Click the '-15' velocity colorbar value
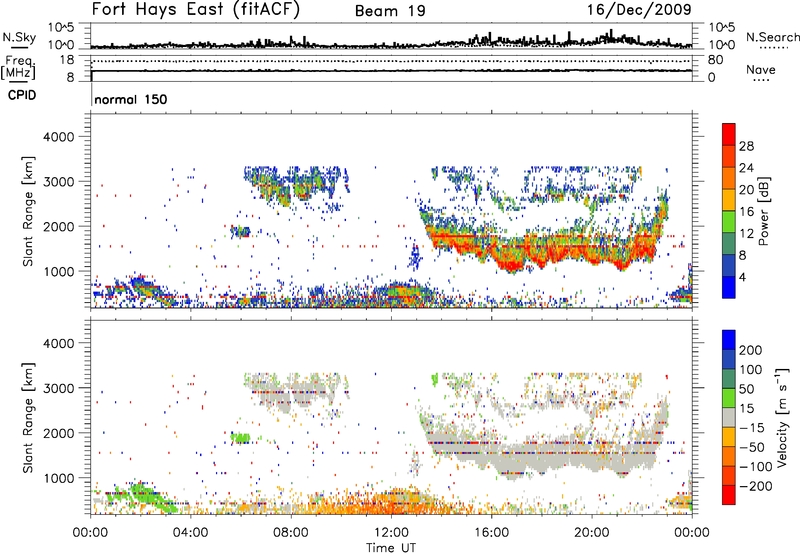The image size is (800, 554). (752, 428)
